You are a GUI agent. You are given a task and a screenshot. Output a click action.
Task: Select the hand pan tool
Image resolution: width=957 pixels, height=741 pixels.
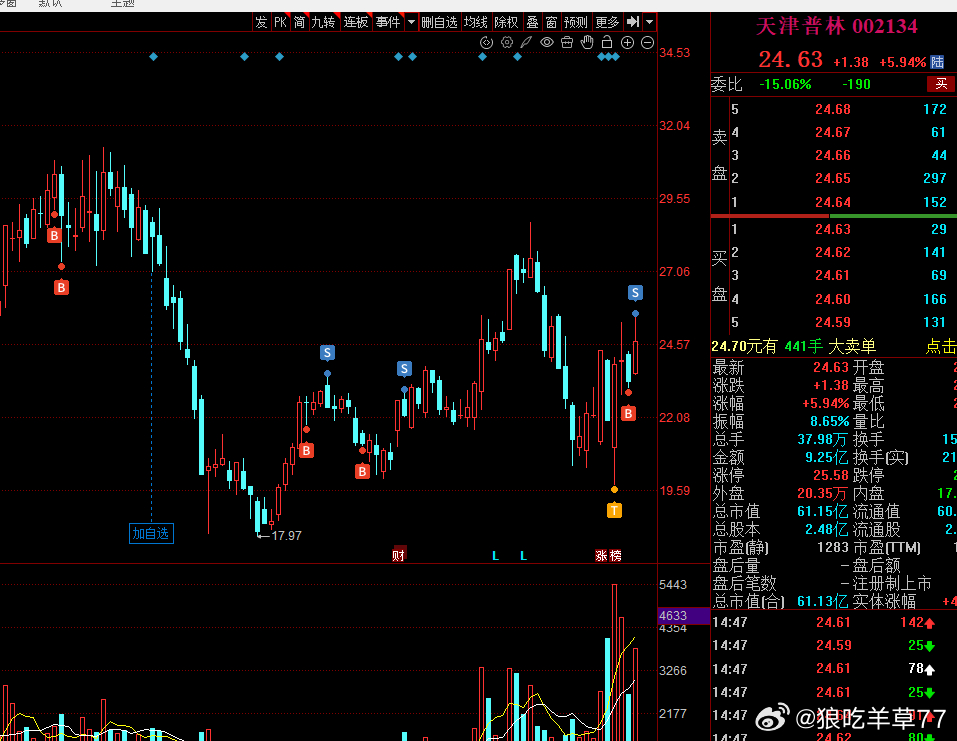[587, 42]
